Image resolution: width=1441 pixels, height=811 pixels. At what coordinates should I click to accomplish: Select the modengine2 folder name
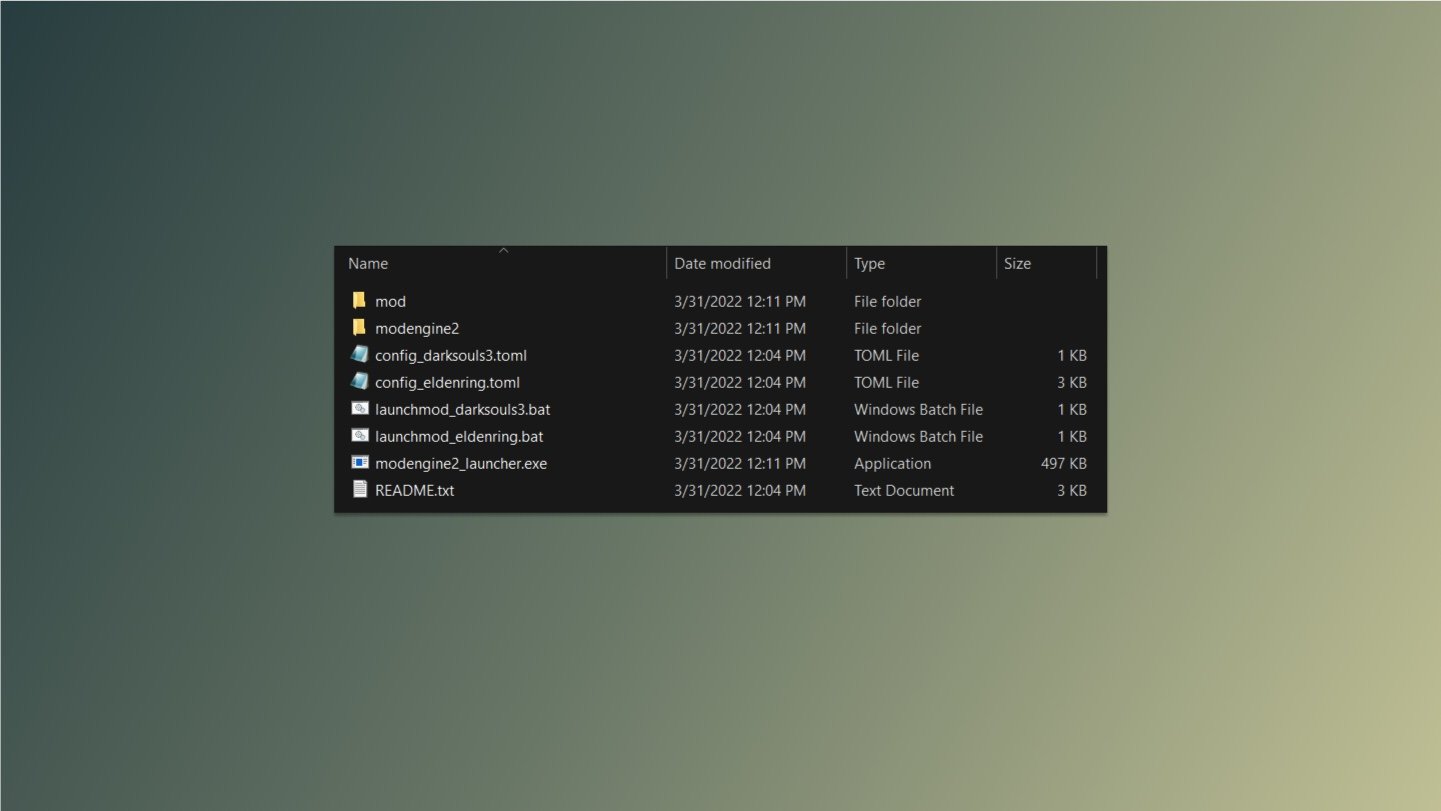tap(417, 328)
